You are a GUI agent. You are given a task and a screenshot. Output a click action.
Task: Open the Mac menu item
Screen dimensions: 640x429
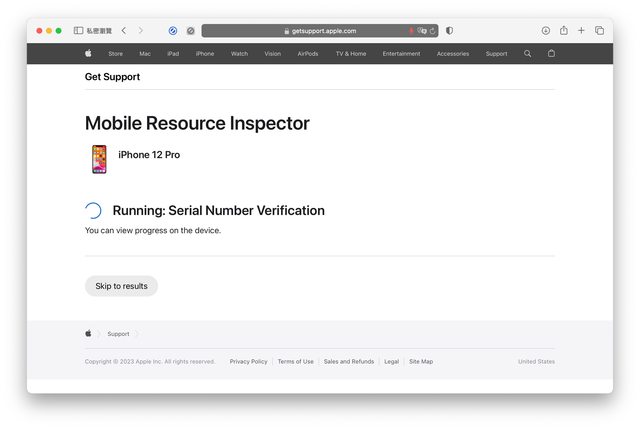click(x=145, y=53)
